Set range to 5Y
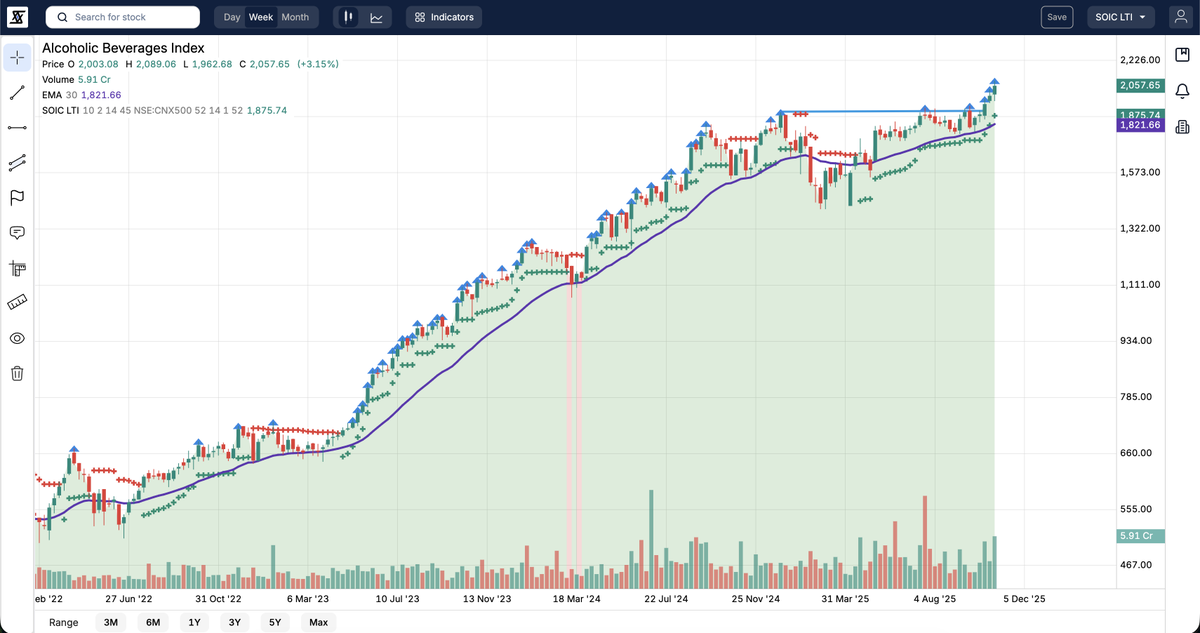Image resolution: width=1200 pixels, height=633 pixels. click(x=275, y=622)
